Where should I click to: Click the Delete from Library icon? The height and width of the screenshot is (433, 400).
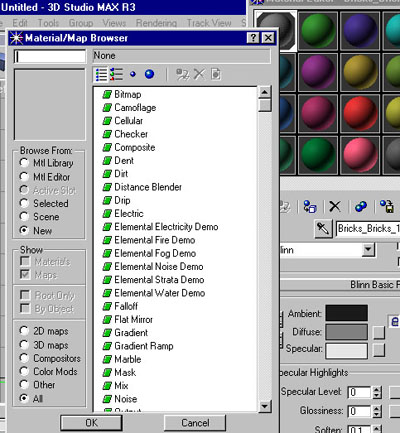click(x=199, y=74)
